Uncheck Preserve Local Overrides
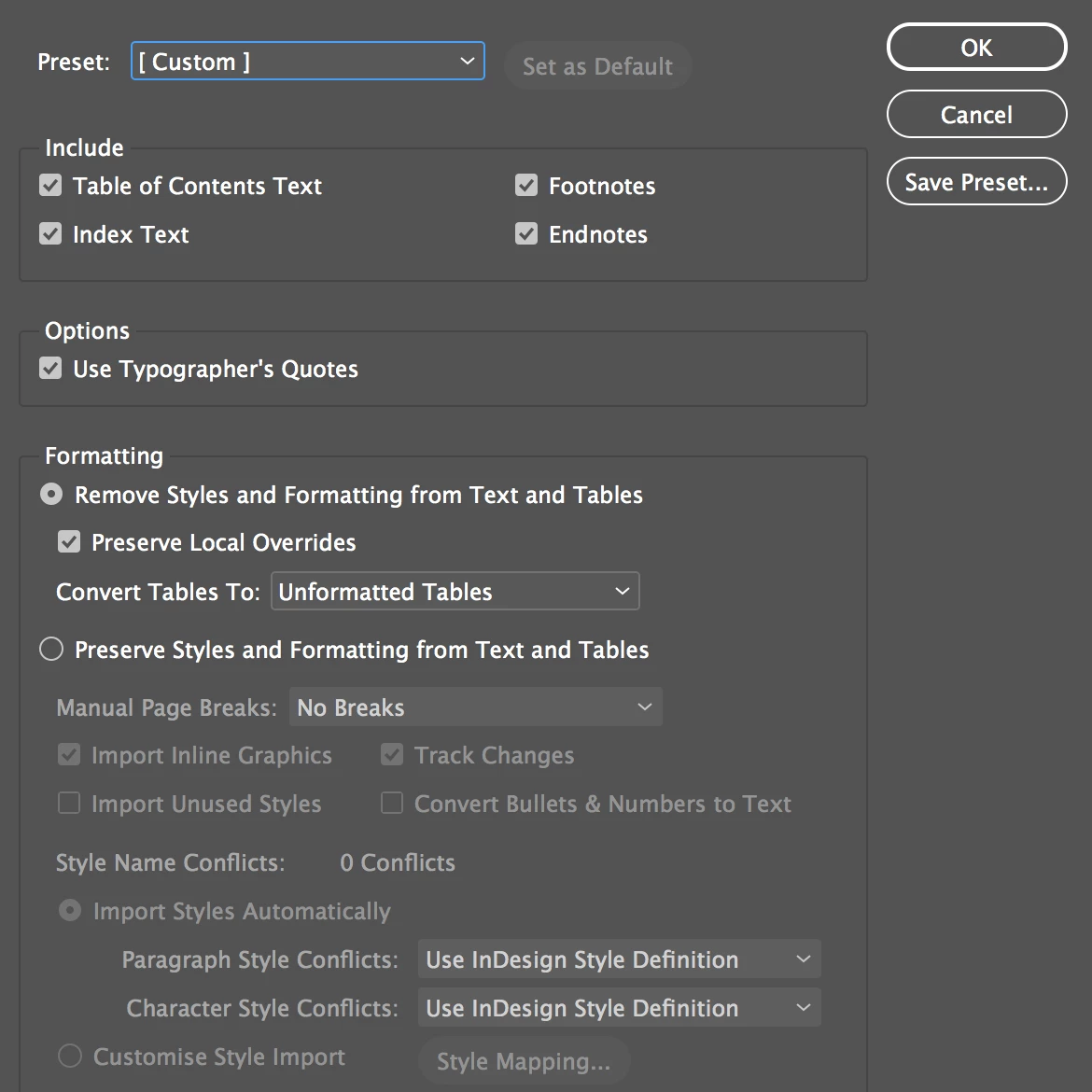The image size is (1092, 1092). [70, 542]
